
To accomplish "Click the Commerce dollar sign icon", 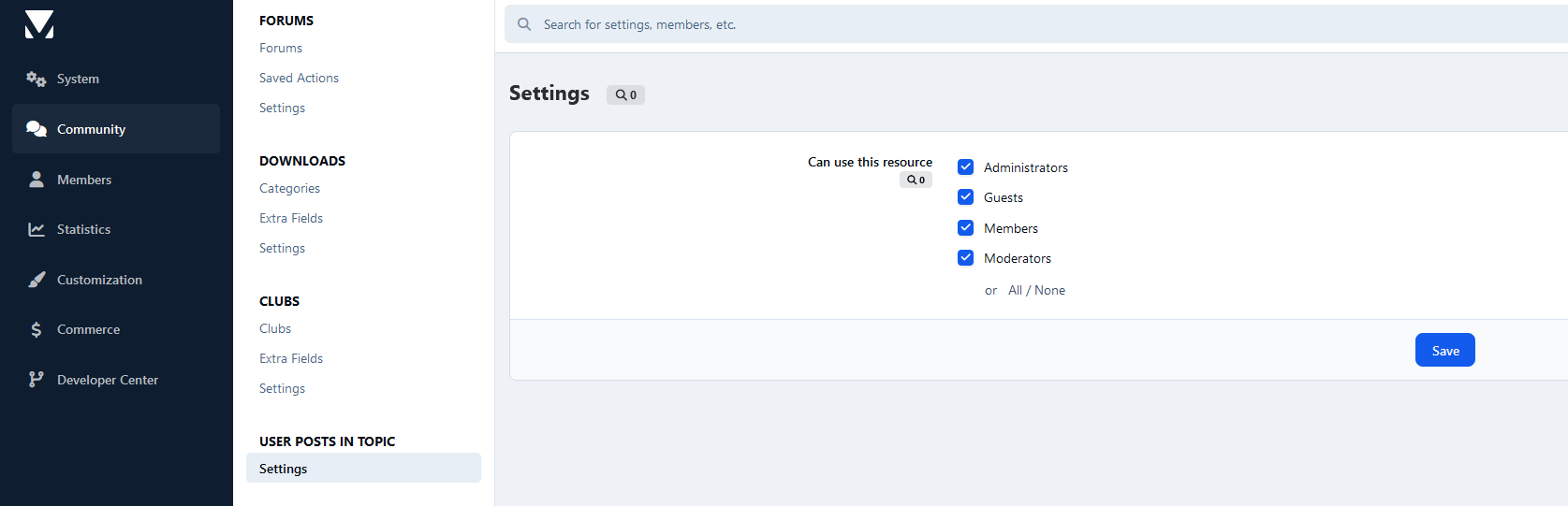I will (x=36, y=329).
